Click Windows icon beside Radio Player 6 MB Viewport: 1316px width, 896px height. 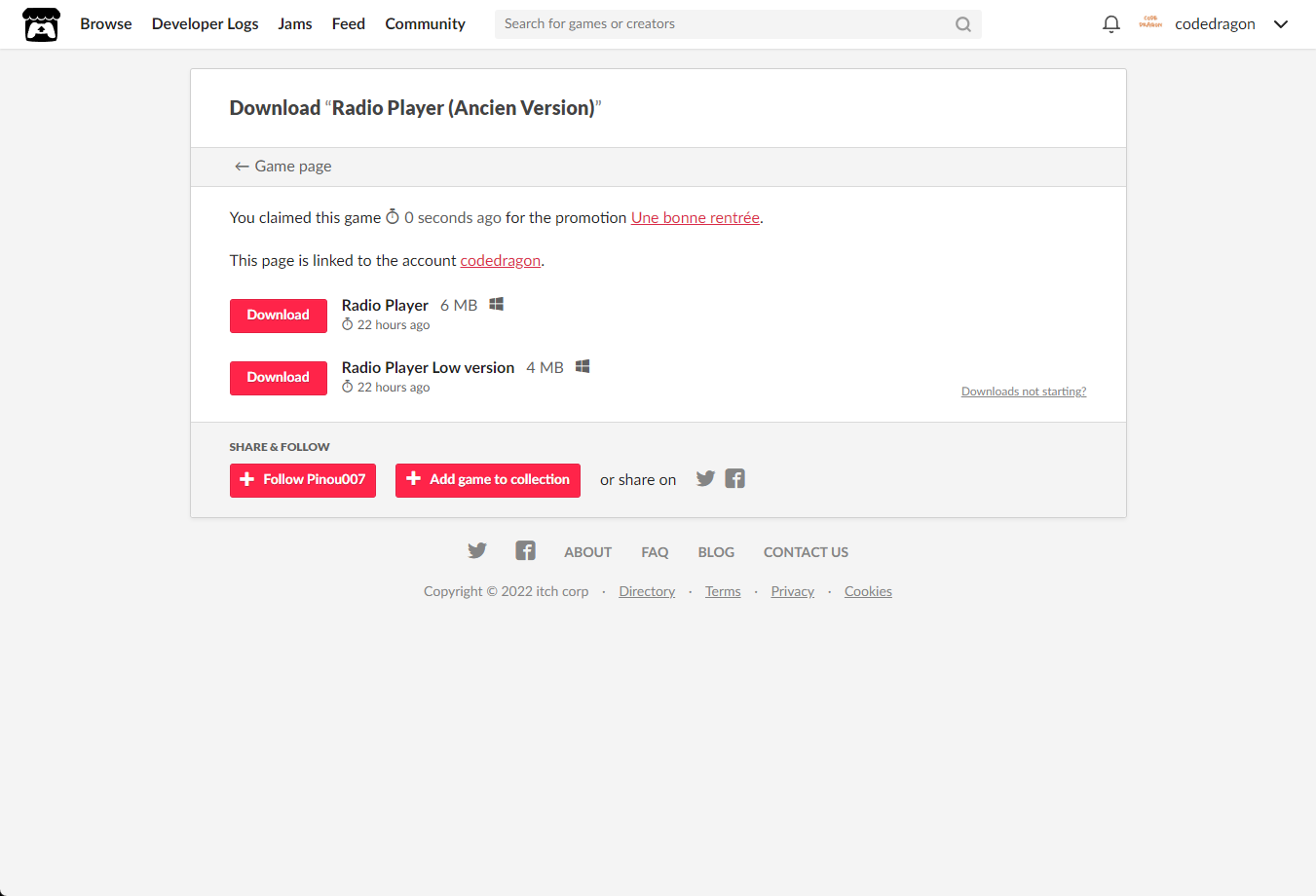coord(497,305)
